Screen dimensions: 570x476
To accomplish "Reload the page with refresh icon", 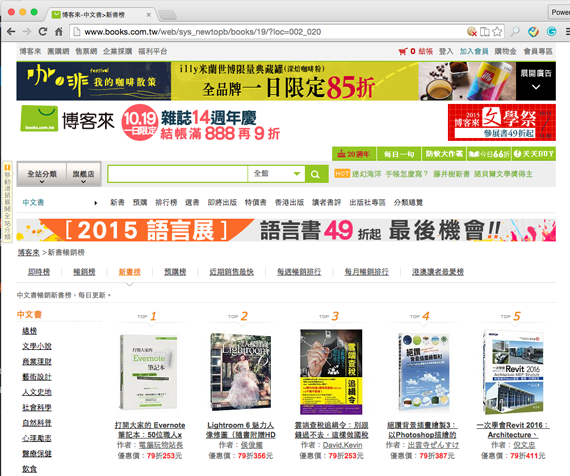I will (43, 32).
